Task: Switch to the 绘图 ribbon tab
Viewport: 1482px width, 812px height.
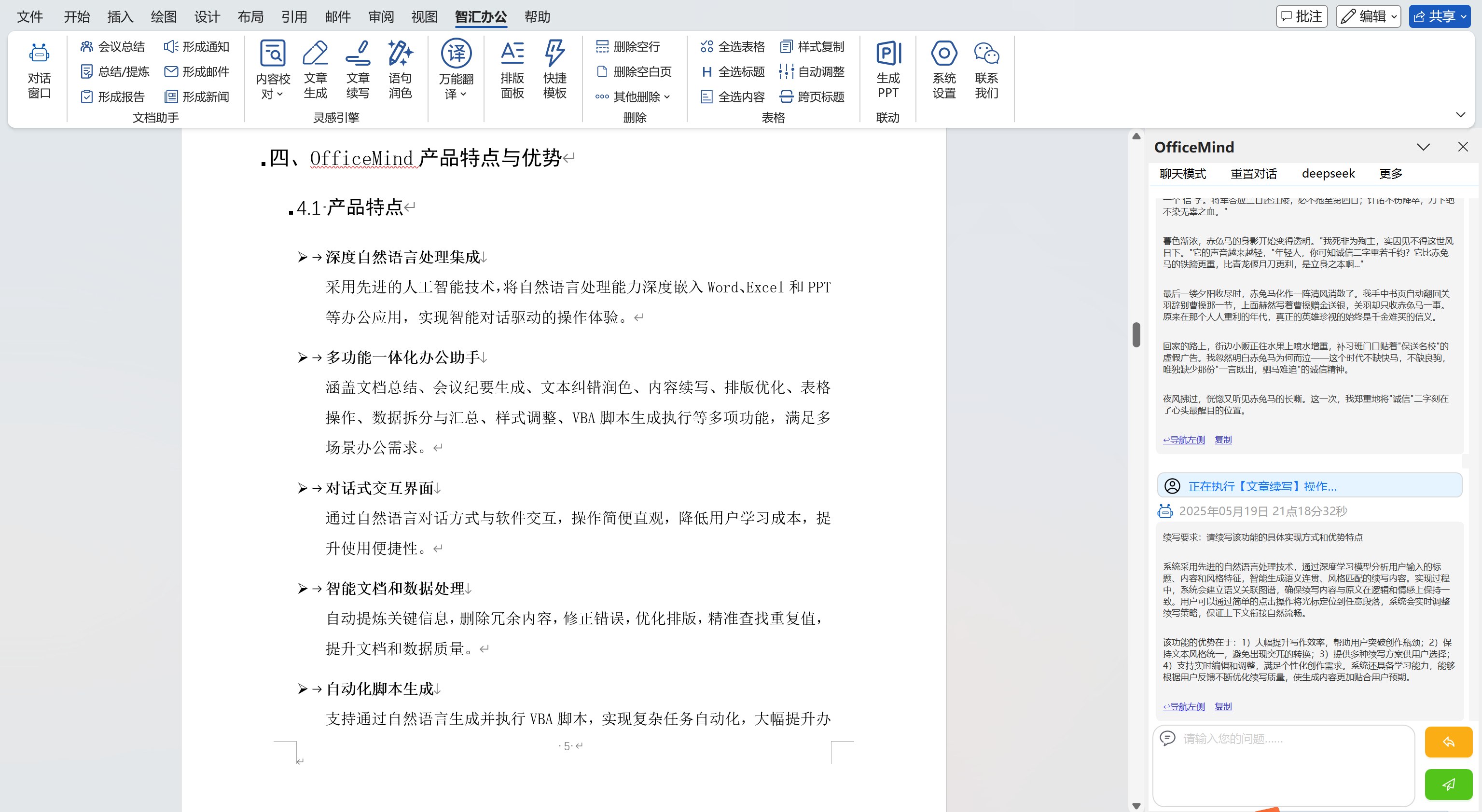Action: (x=164, y=17)
